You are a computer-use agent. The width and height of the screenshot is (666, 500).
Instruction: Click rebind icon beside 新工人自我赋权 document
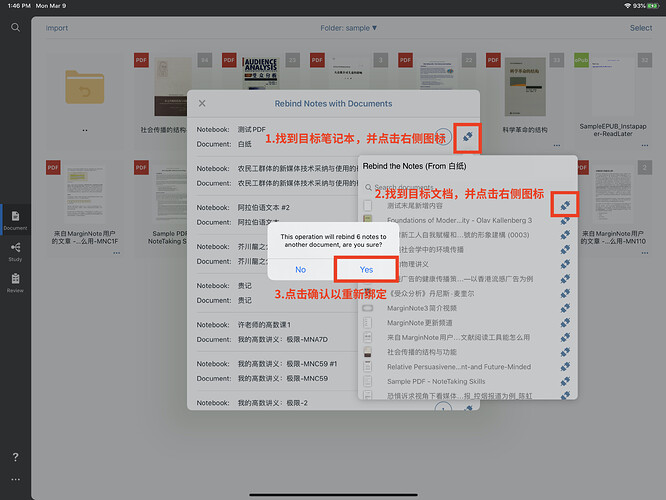[x=565, y=235]
